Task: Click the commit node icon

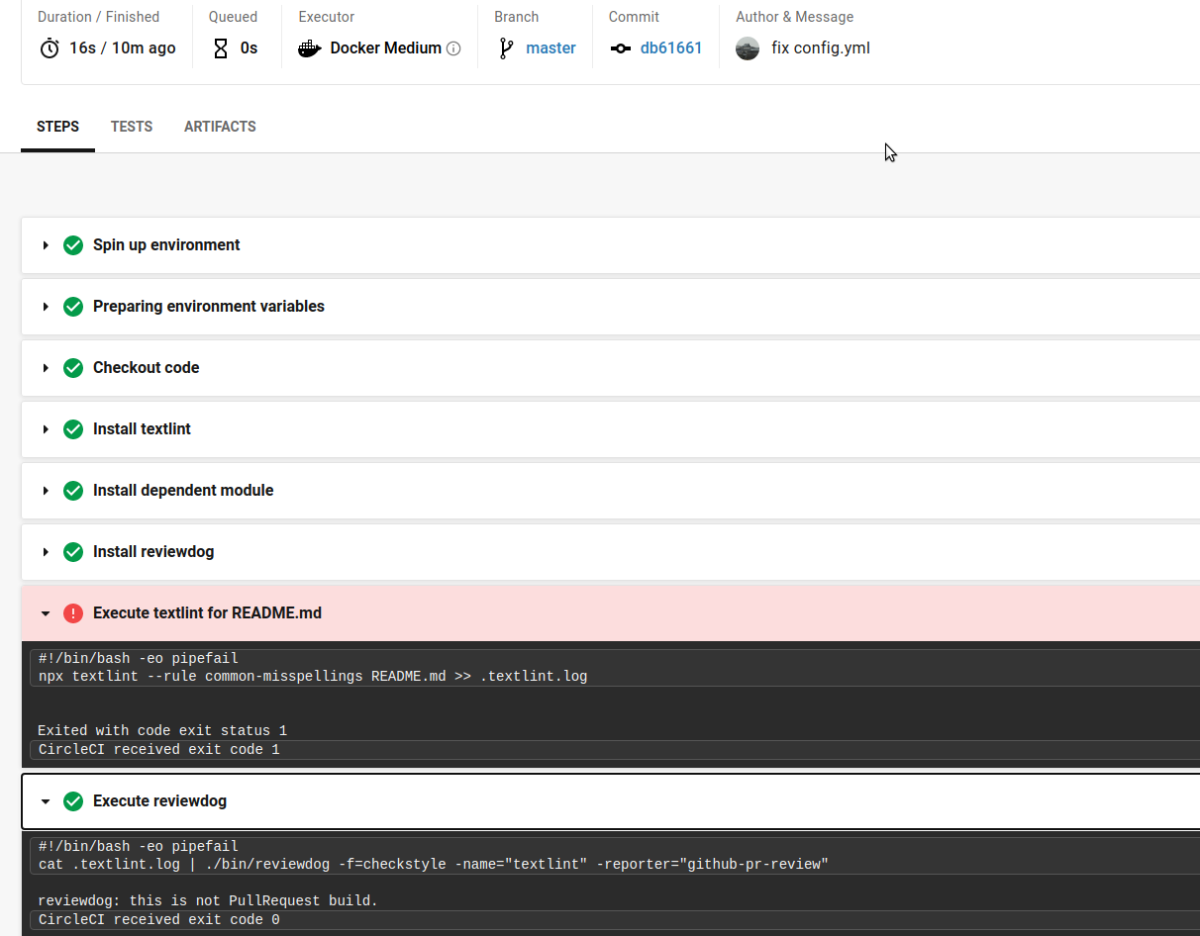Action: click(x=621, y=48)
